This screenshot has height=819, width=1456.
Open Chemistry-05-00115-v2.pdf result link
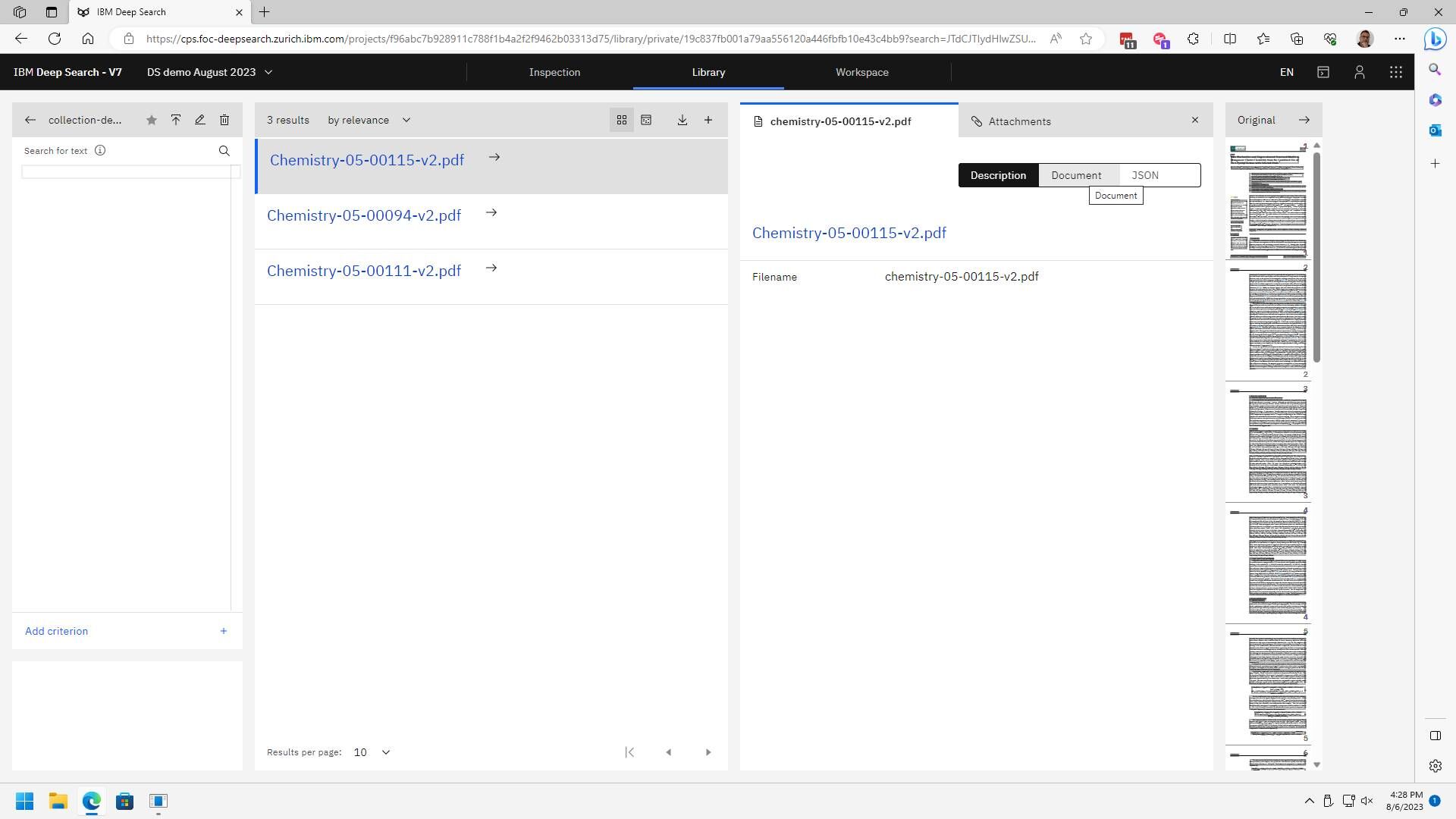pyautogui.click(x=367, y=160)
